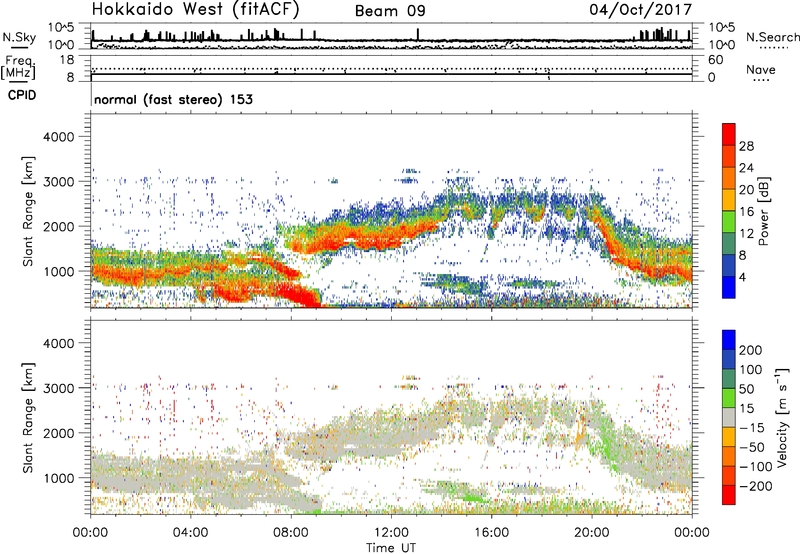Click the 'CPID' label

coord(22,95)
